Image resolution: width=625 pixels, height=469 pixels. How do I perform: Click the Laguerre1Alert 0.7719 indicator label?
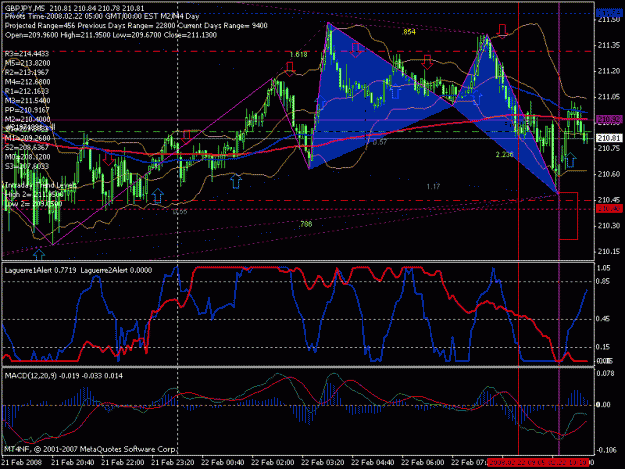click(41, 270)
